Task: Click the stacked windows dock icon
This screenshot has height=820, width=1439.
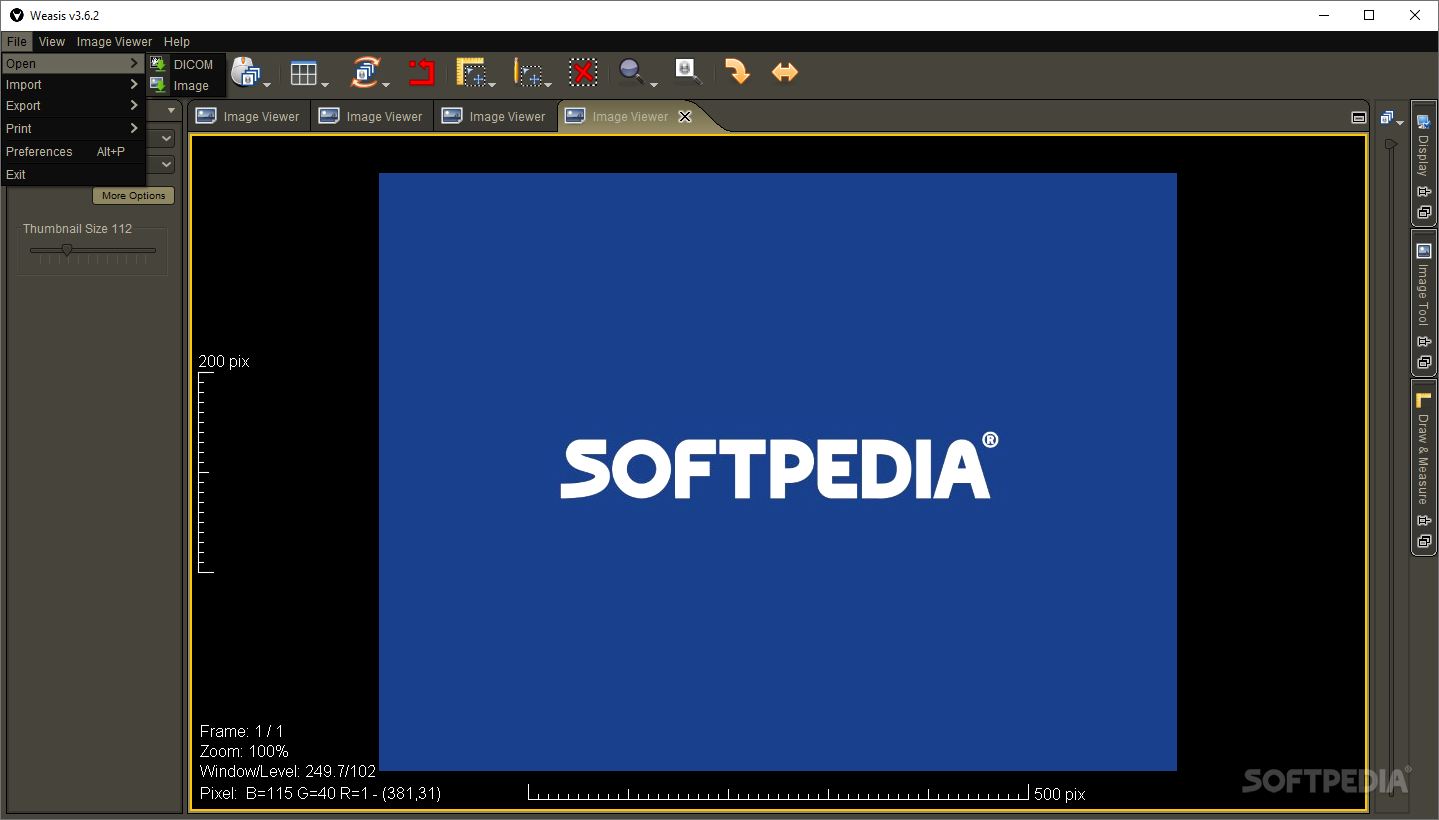Action: (x=1387, y=118)
